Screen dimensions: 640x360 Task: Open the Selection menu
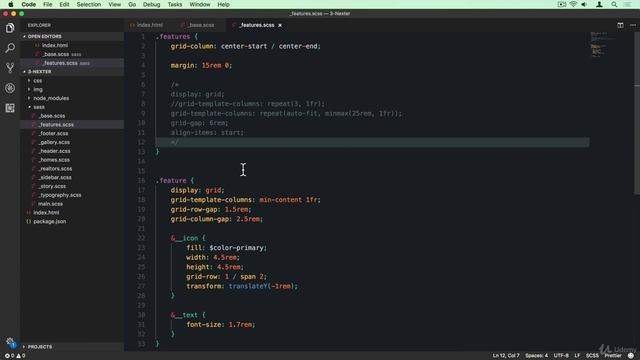[x=89, y=4]
